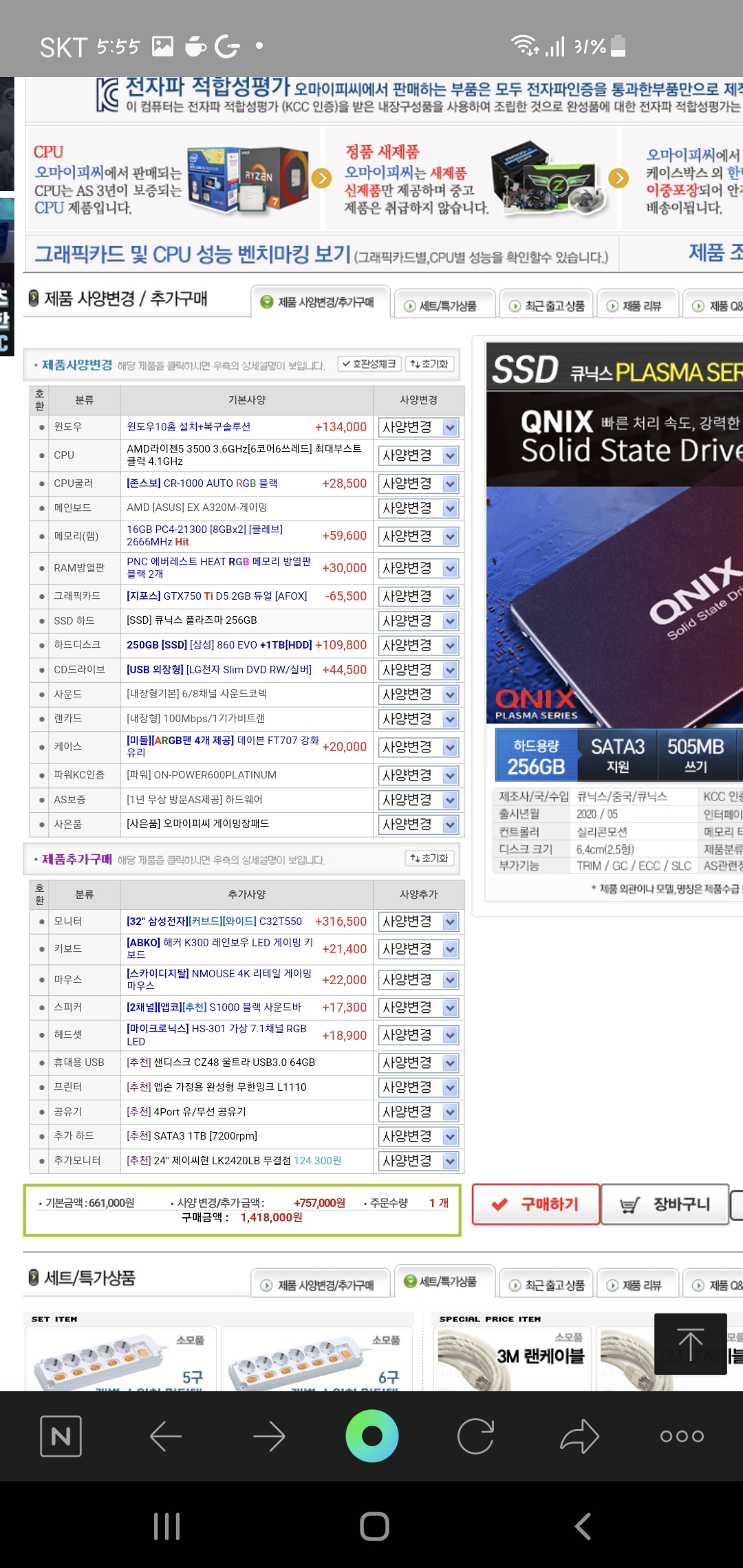The image size is (743, 1568).
Task: Go forward with browser right arrow
Action: pyautogui.click(x=269, y=1436)
